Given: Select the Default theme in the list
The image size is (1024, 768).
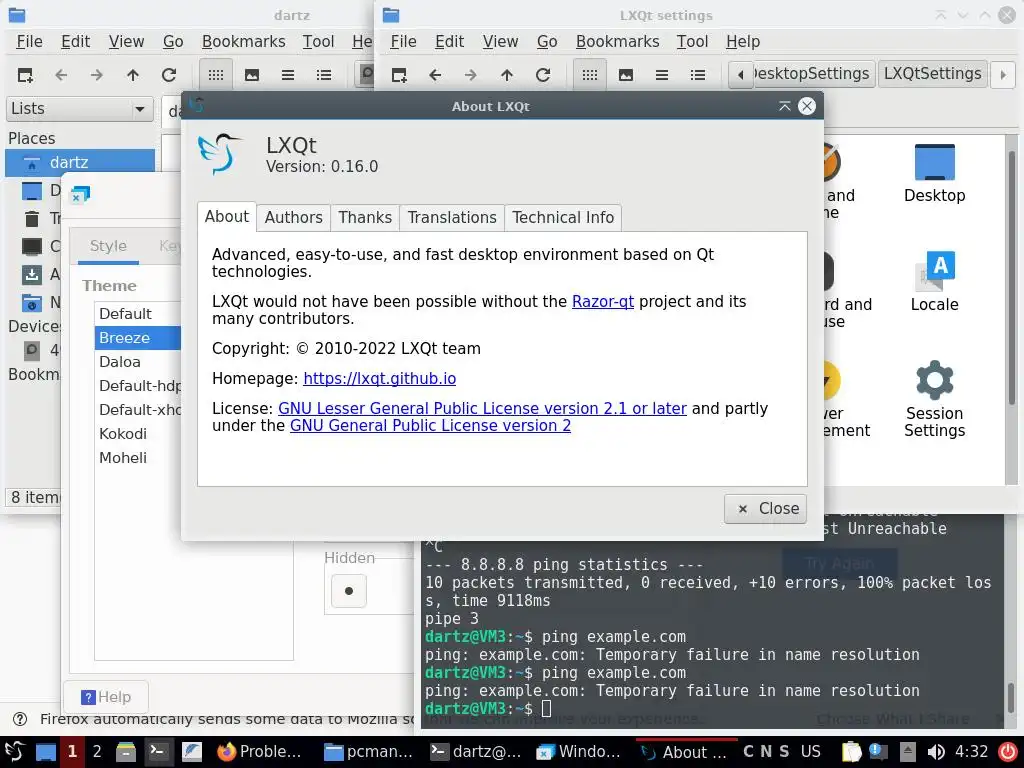Looking at the screenshot, I should 137,314.
